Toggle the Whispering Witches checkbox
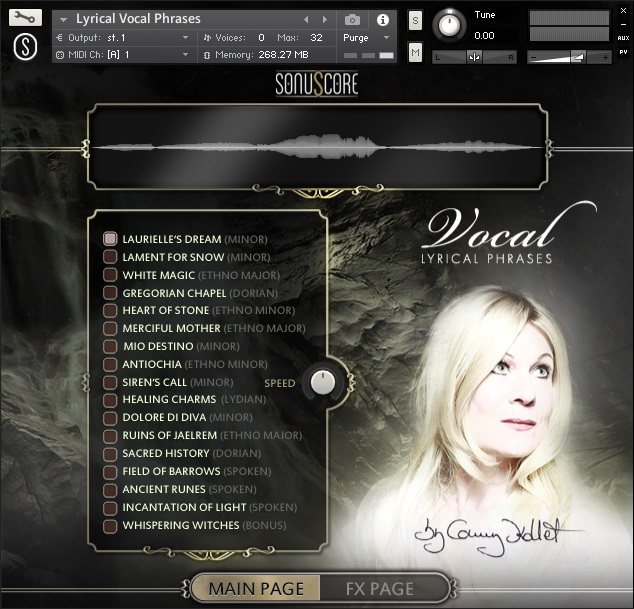Screen dimensions: 634x609 tap(110, 526)
